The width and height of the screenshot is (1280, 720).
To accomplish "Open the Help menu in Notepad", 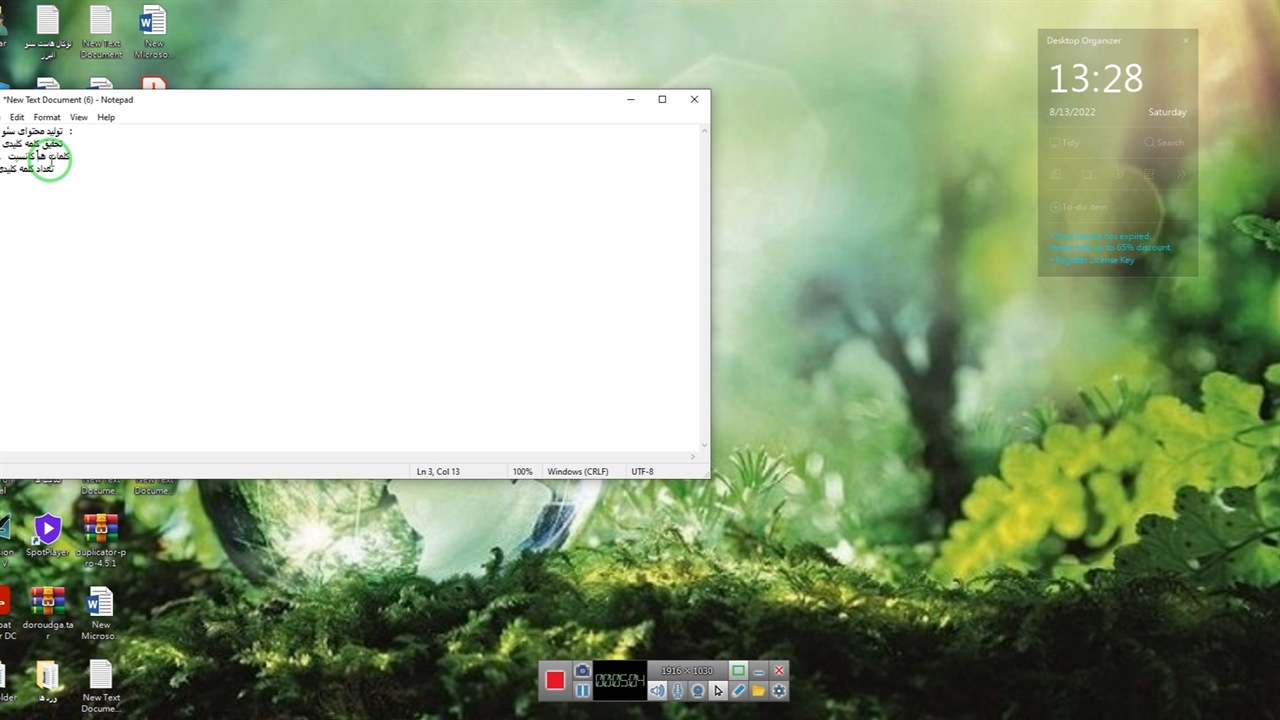I will [x=106, y=117].
